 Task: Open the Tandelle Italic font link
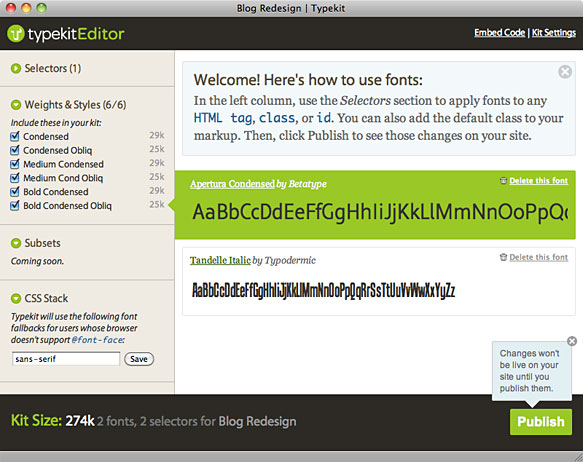pyautogui.click(x=220, y=260)
